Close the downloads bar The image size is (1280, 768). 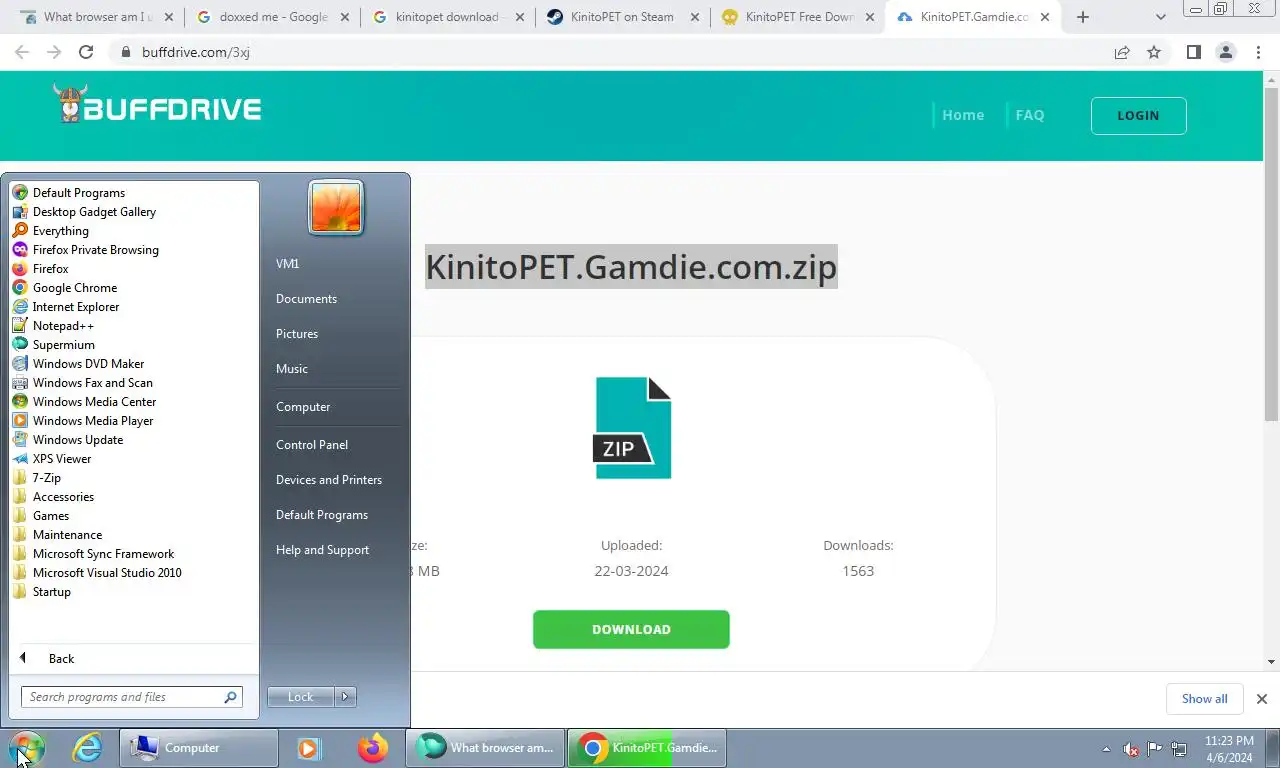click(x=1261, y=699)
